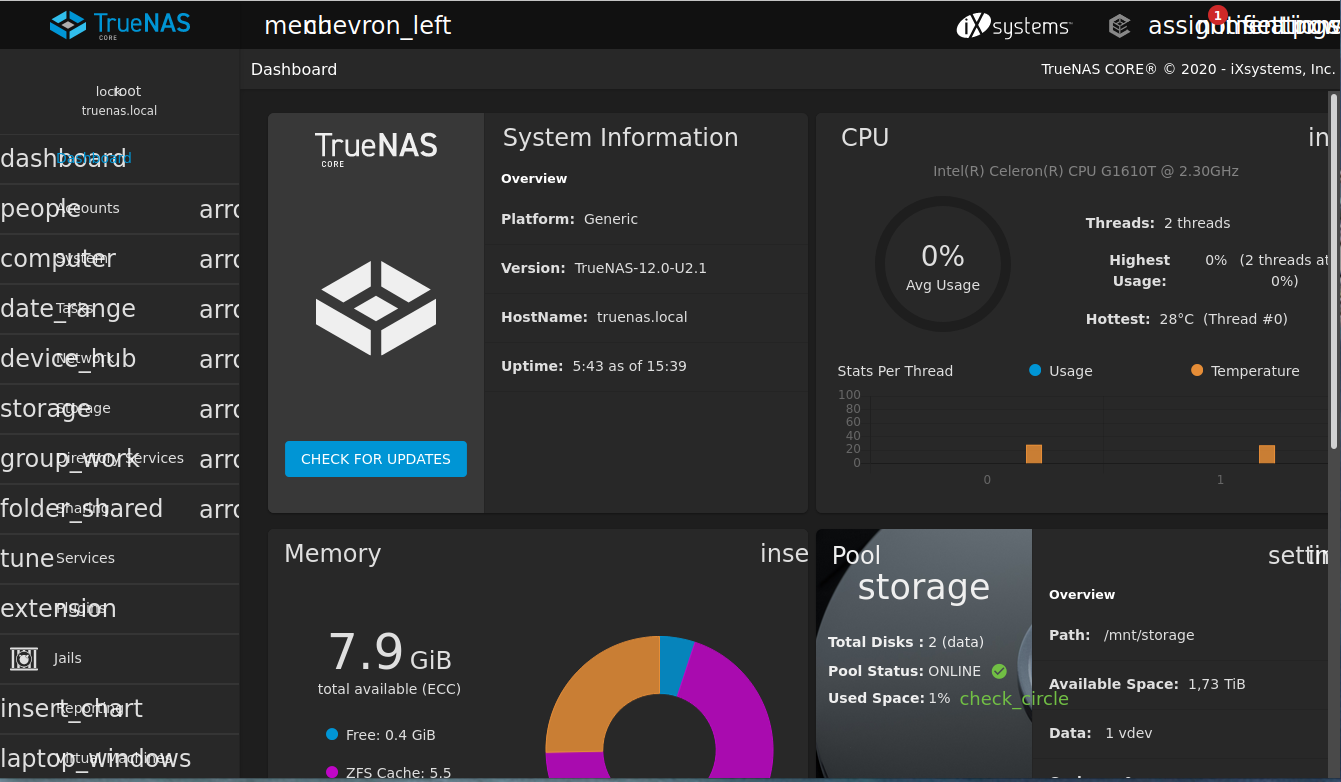This screenshot has width=1341, height=782.
Task: Click the blue Free memory legend dot
Action: (x=332, y=734)
